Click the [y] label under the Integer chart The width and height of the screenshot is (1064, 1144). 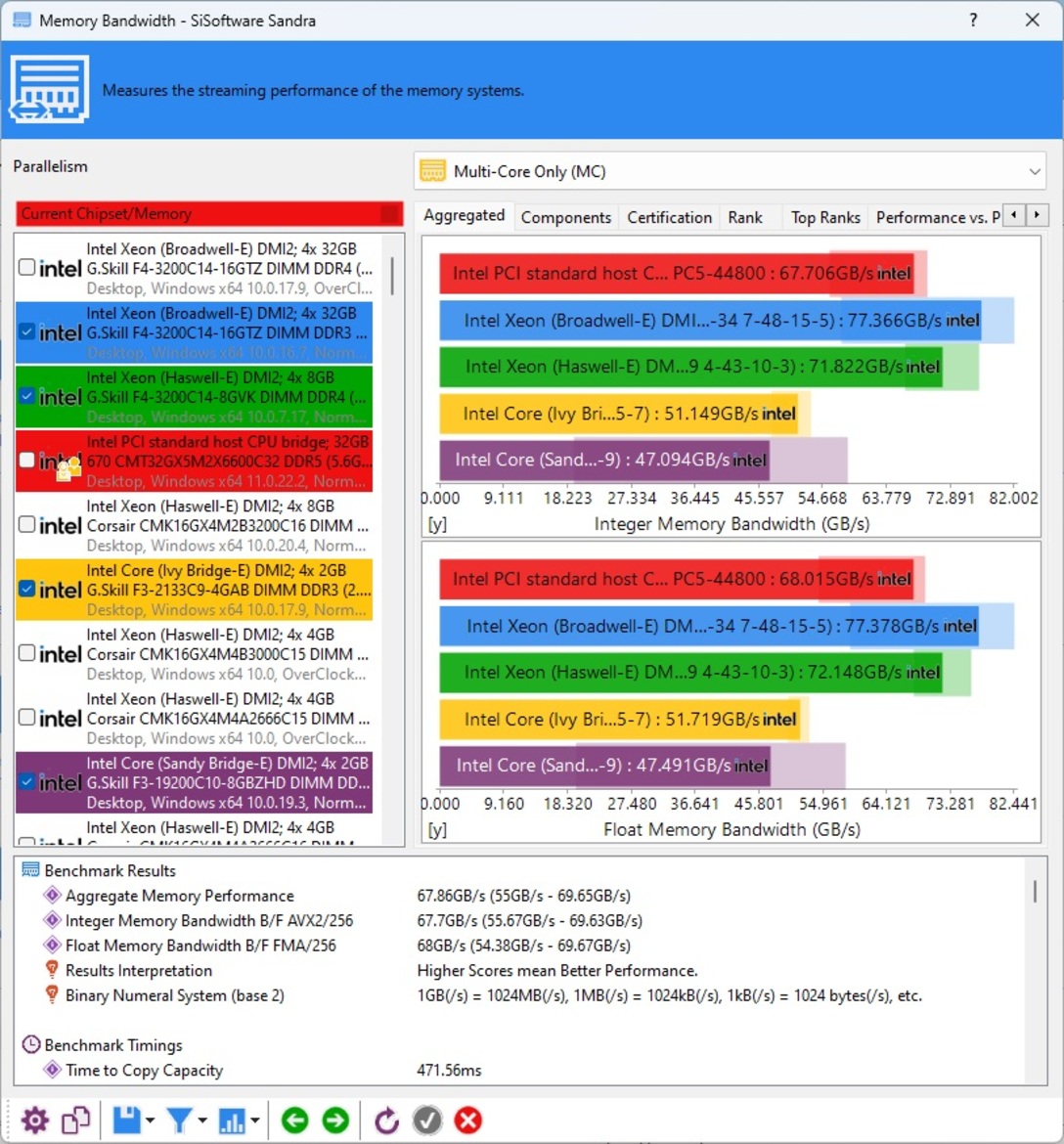click(437, 524)
